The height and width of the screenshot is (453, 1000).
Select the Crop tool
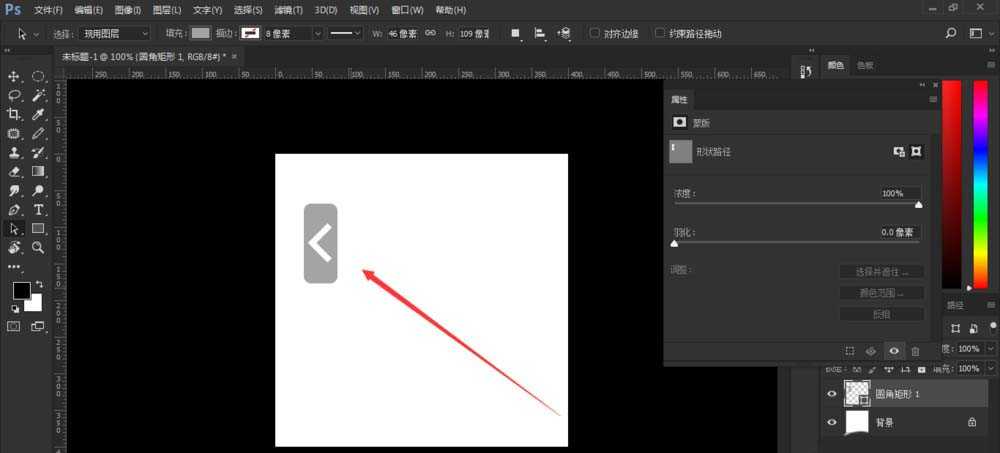[14, 114]
